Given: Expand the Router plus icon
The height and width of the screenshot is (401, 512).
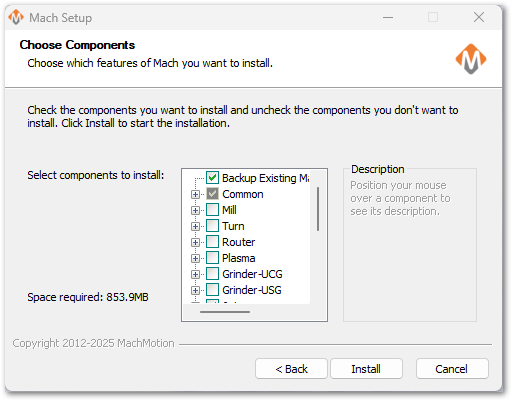Looking at the screenshot, I should coord(195,242).
